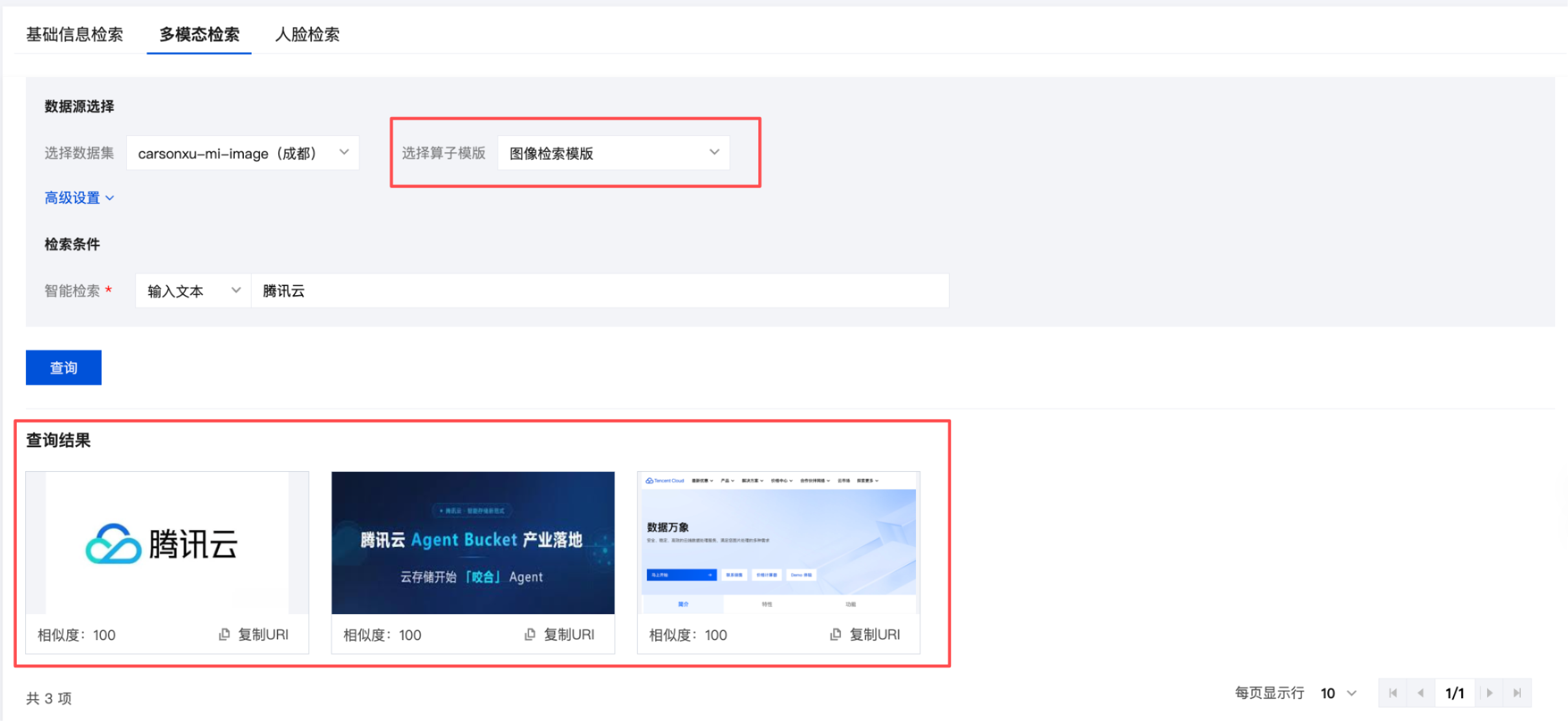
Task: Click the blue 查询 button
Action: 63,368
